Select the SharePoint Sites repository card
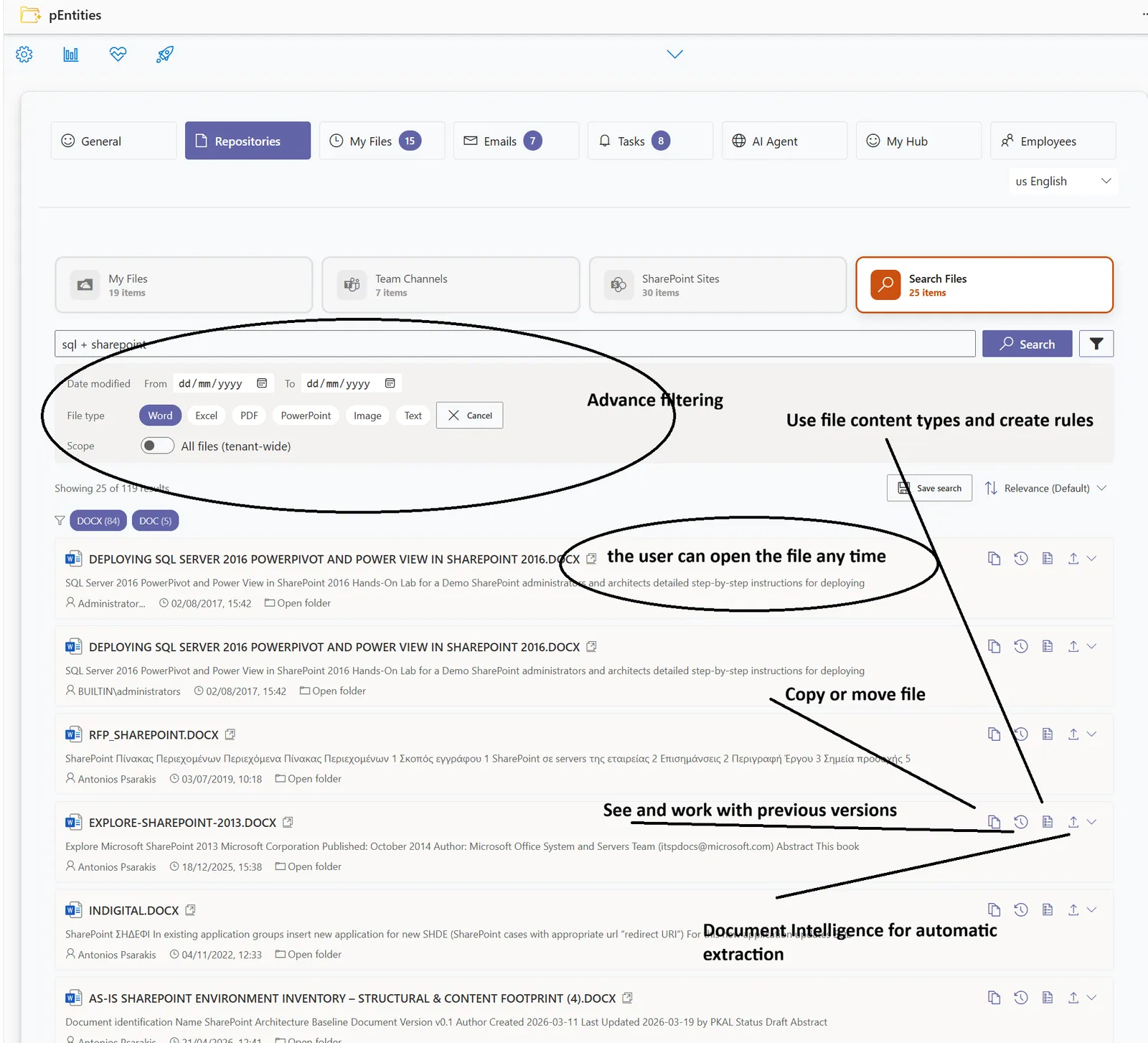This screenshot has width=1148, height=1043. 718,285
